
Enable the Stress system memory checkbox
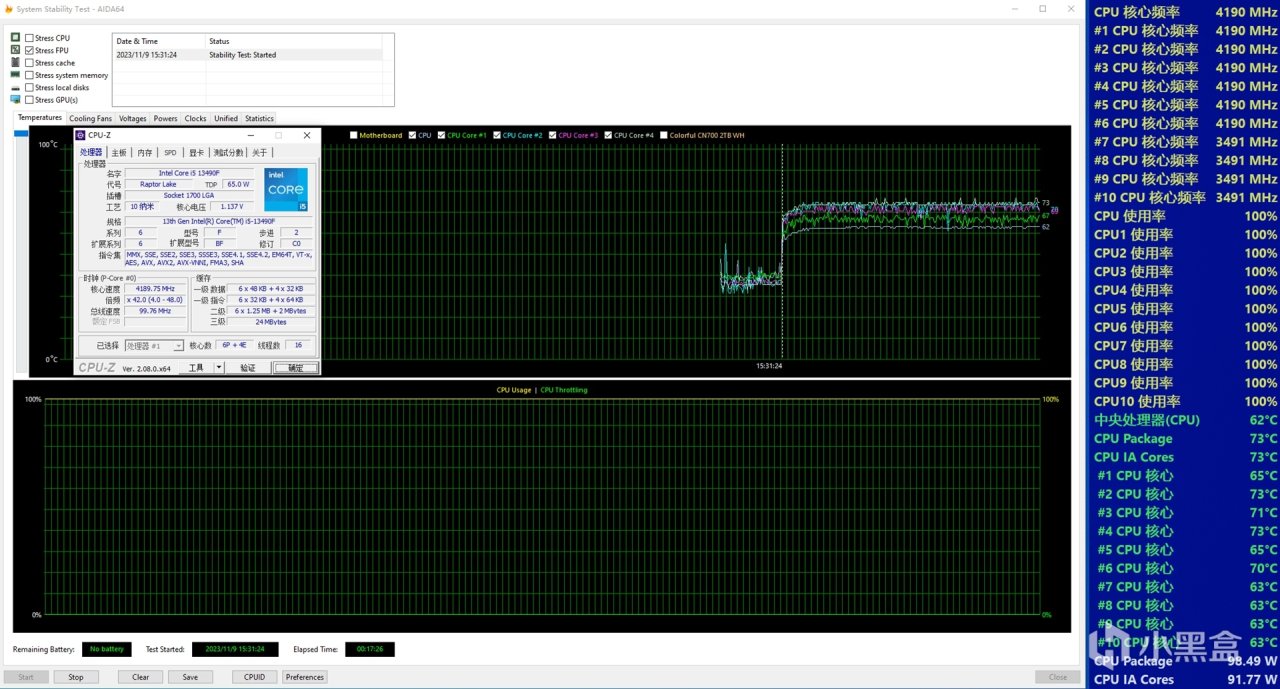pyautogui.click(x=29, y=75)
